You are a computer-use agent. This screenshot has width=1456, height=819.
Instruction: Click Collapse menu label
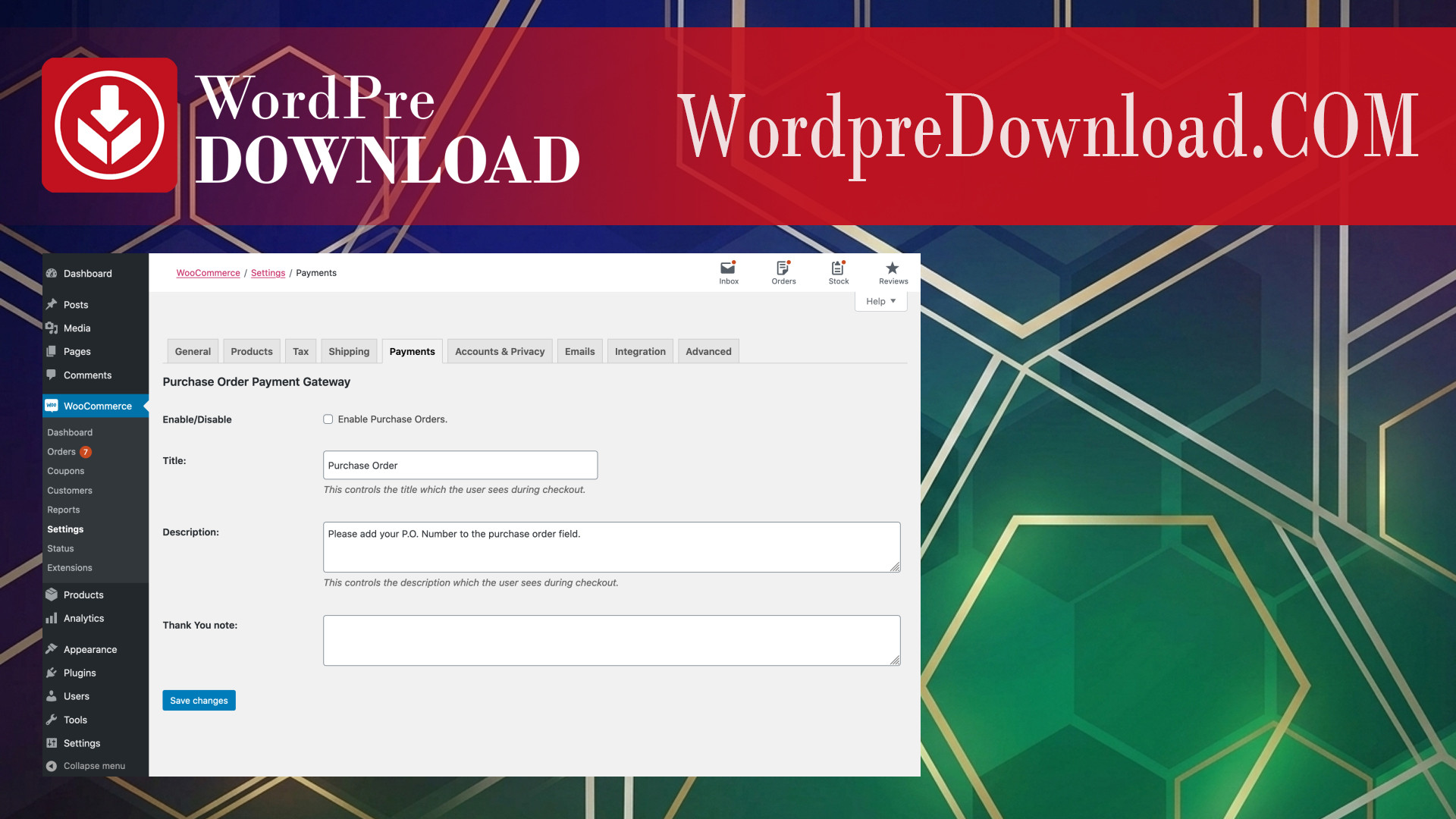(x=94, y=766)
